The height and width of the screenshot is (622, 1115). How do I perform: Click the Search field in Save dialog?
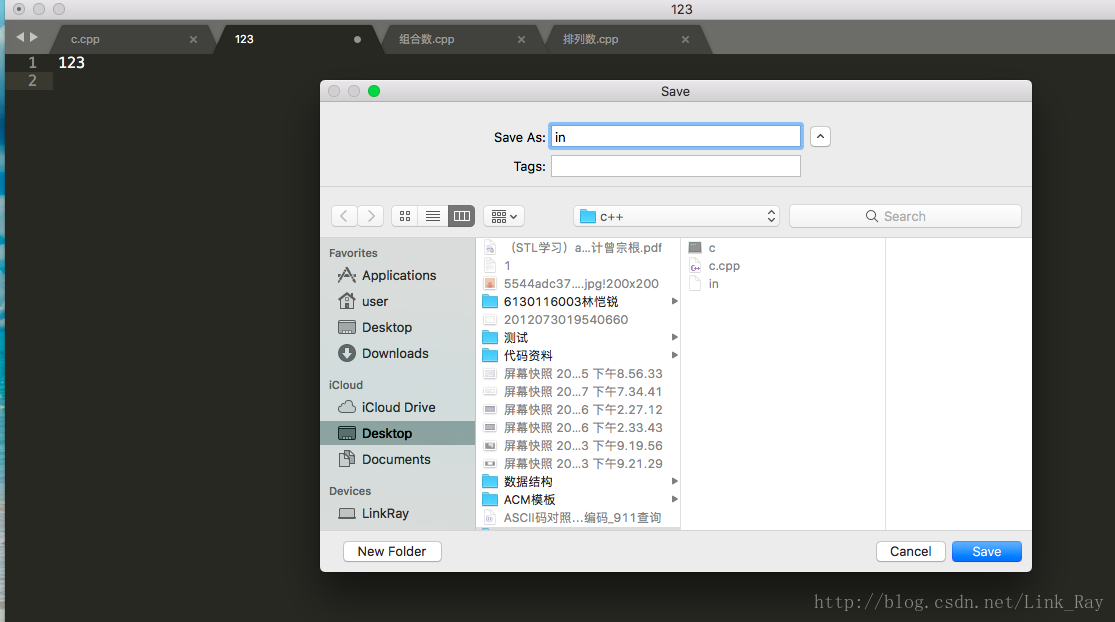[905, 216]
